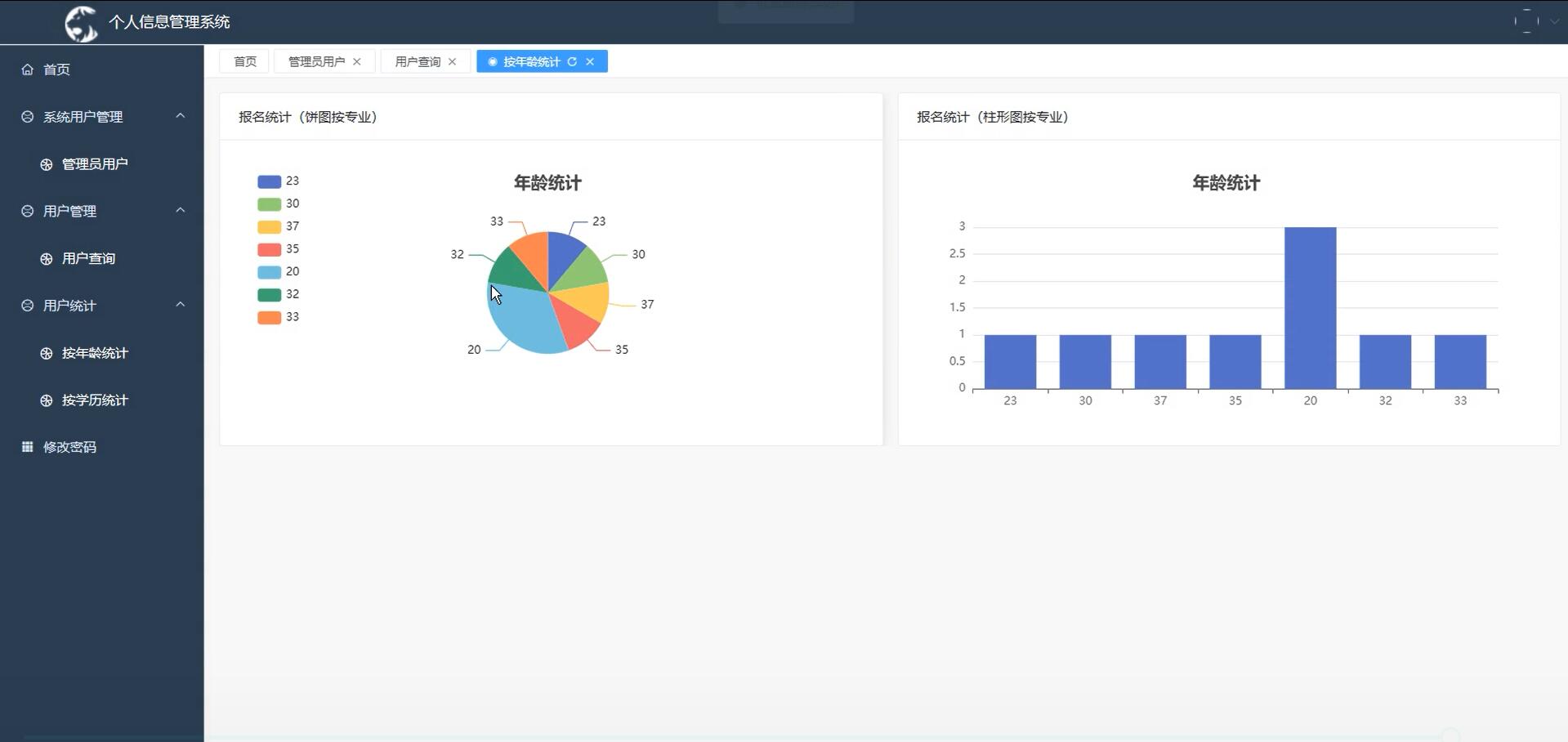
Task: Close the 按年龄统计 tab
Action: click(590, 61)
